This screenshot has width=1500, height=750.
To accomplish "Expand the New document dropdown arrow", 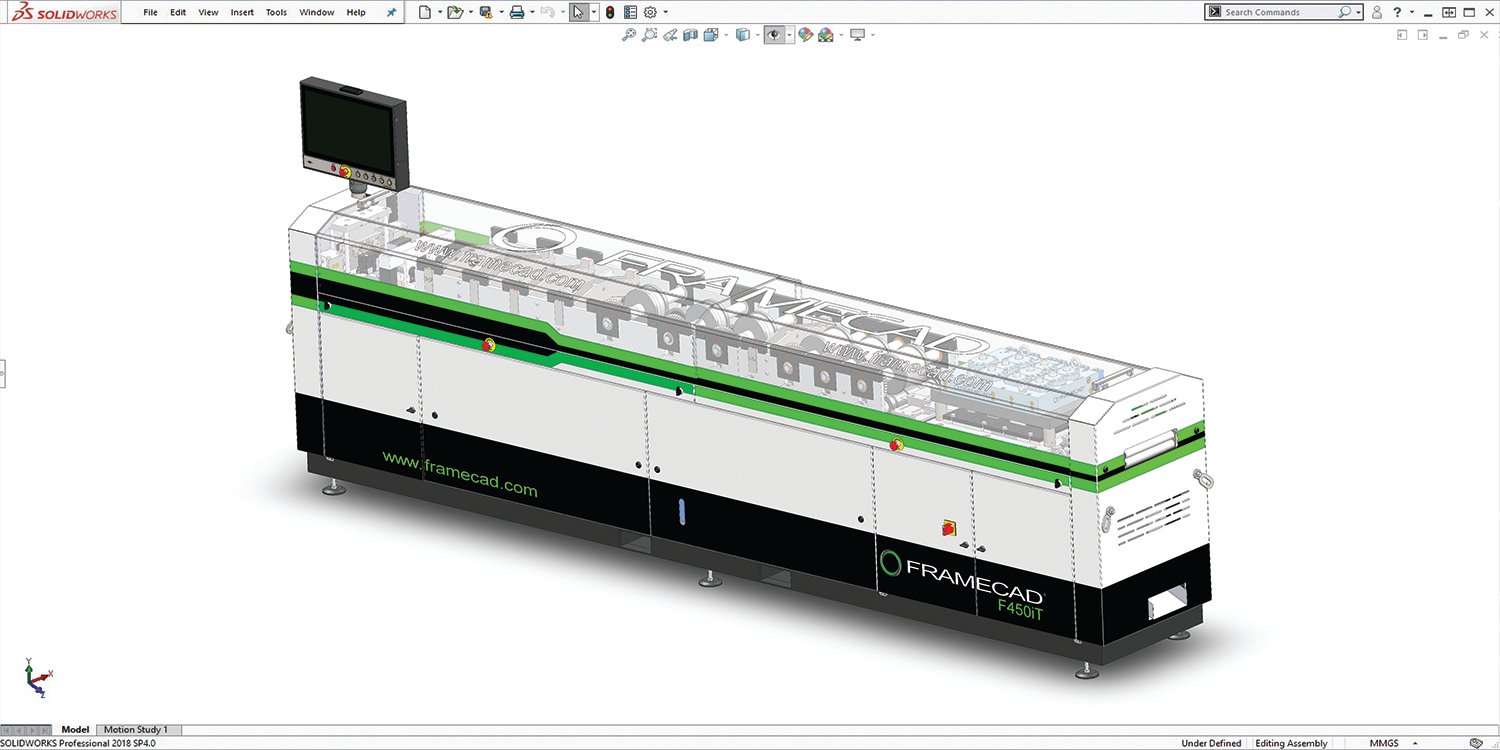I will [439, 12].
